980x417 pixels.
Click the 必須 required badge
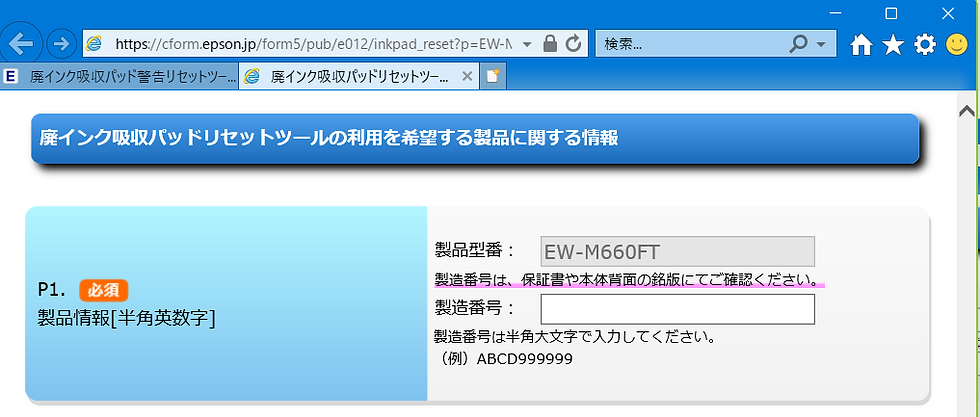104,290
